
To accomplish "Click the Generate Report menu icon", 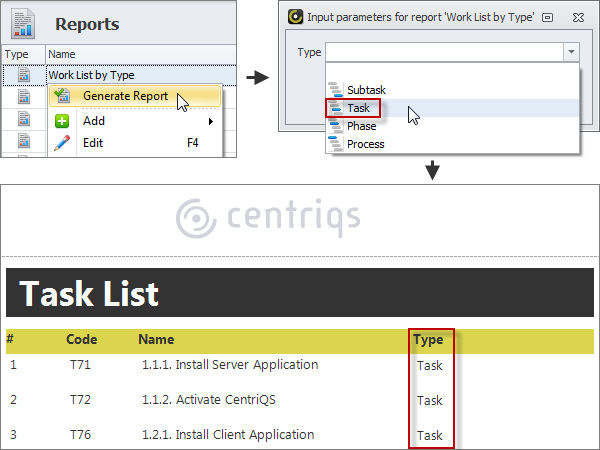I will point(63,96).
